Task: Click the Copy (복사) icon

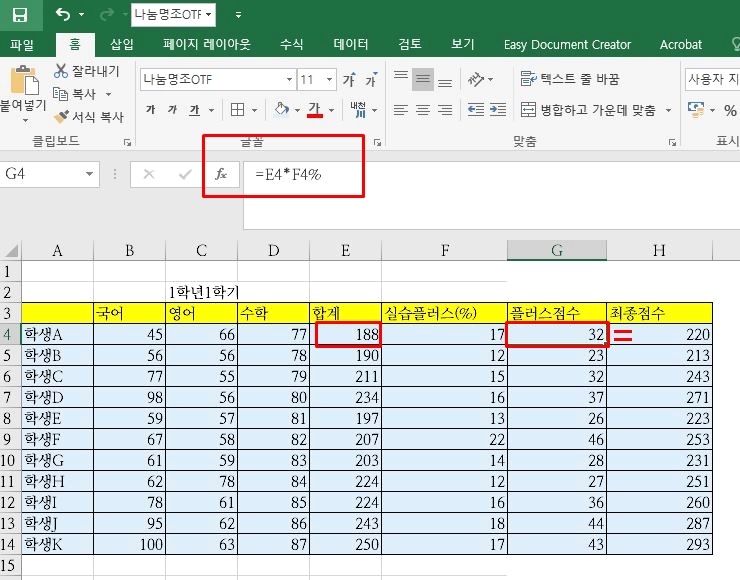Action: coord(60,94)
